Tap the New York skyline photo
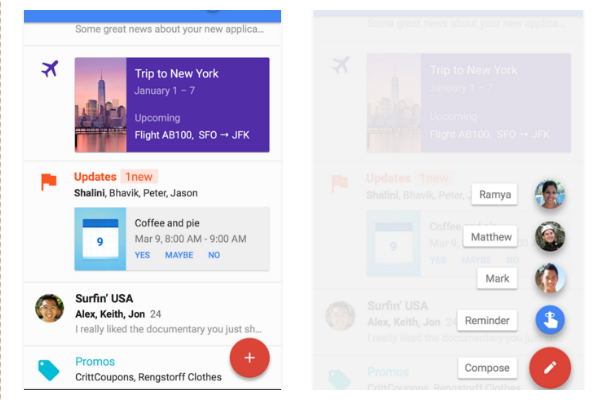600x400 pixels. click(101, 105)
